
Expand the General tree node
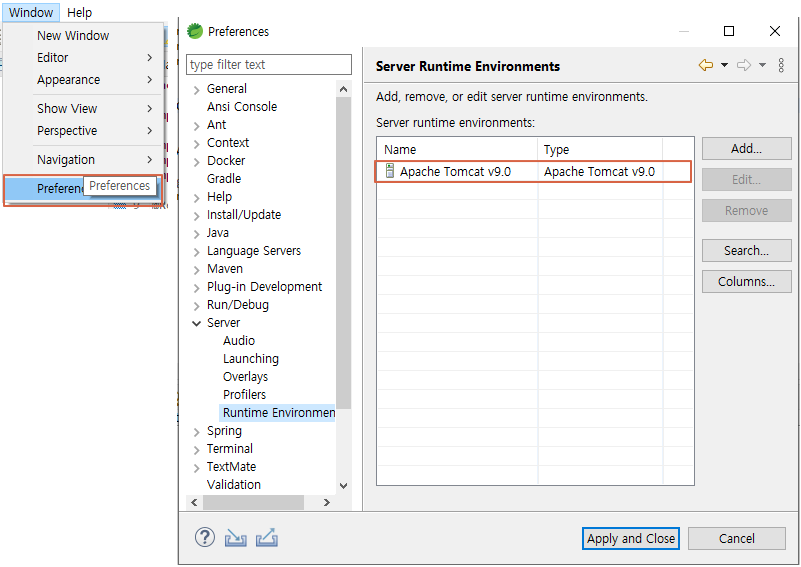point(197,90)
